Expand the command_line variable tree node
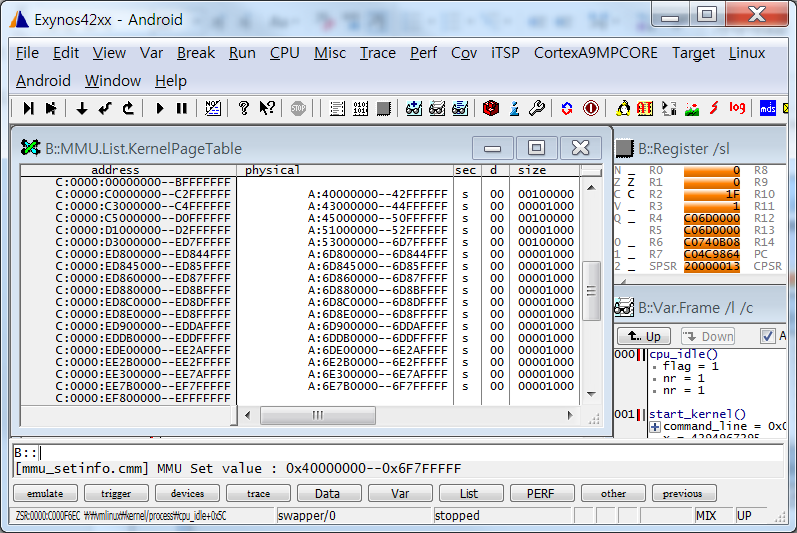 [655, 427]
